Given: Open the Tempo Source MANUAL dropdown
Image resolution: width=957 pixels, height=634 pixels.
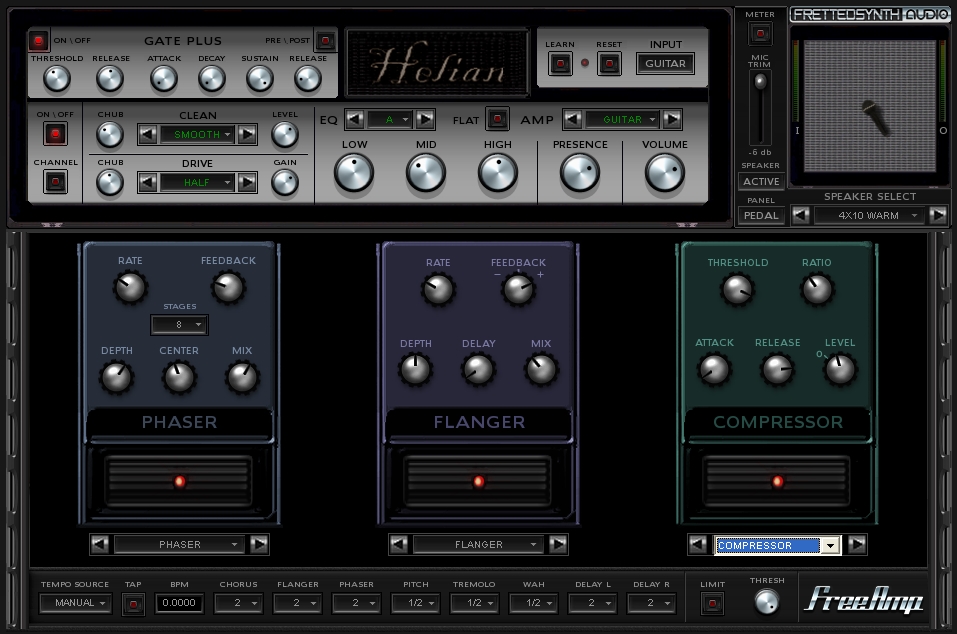Looking at the screenshot, I should click(75, 603).
